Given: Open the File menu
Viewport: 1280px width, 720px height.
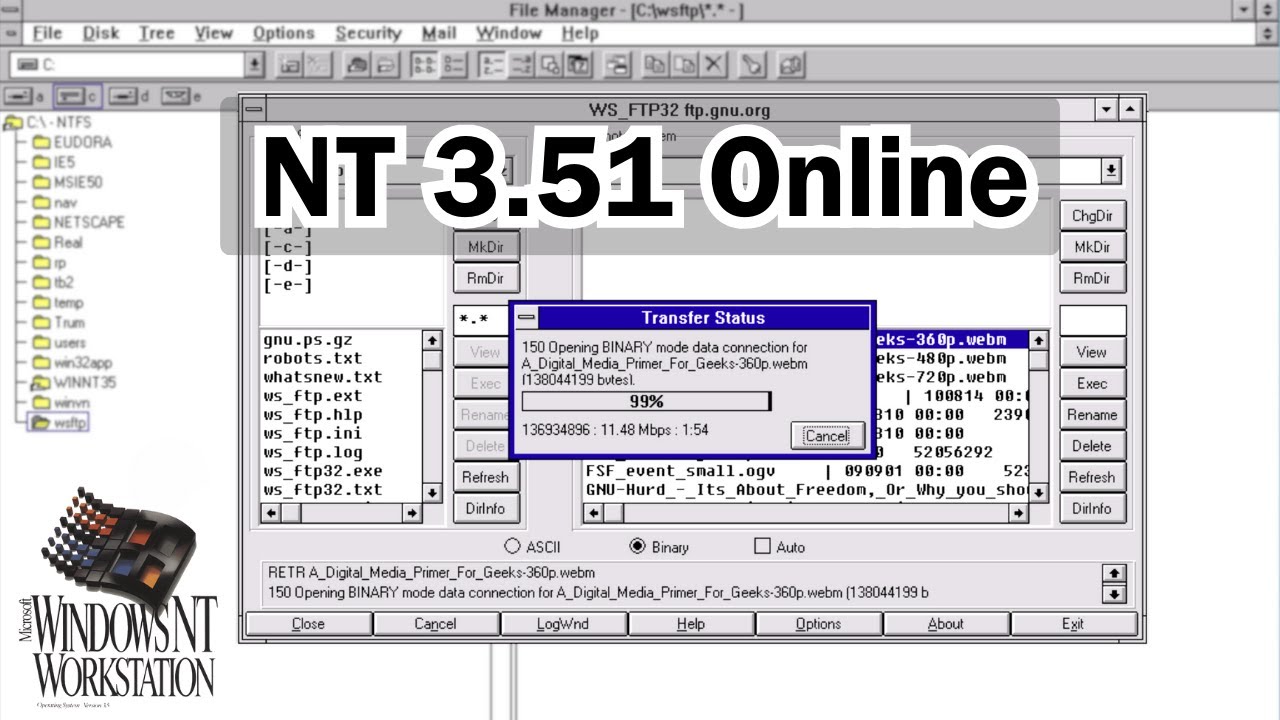Looking at the screenshot, I should point(47,33).
